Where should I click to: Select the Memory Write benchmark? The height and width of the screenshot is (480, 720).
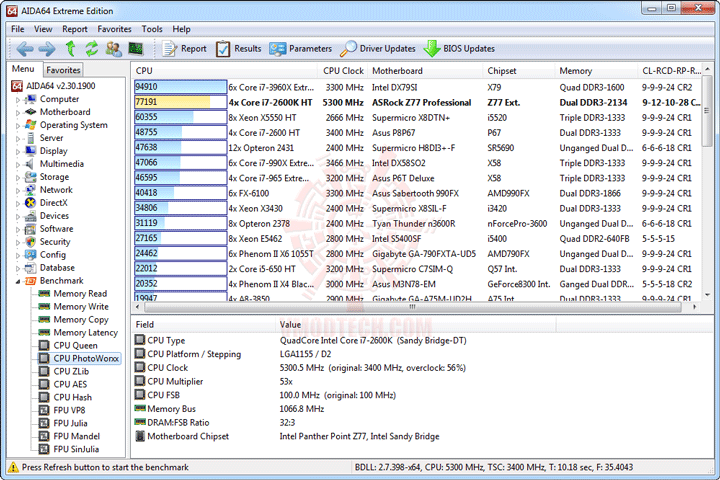74,306
